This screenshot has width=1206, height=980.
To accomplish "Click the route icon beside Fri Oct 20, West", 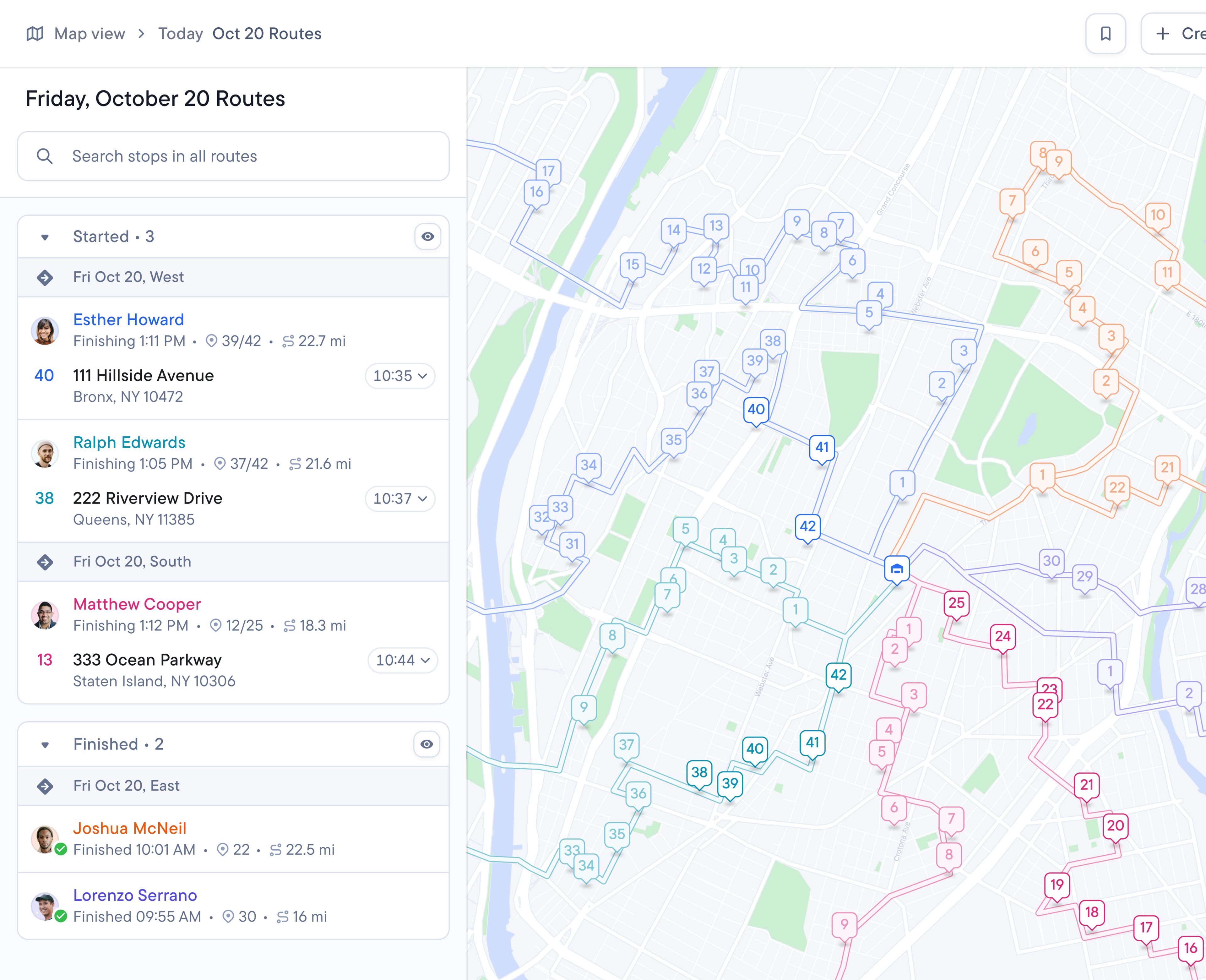I will pyautogui.click(x=45, y=277).
